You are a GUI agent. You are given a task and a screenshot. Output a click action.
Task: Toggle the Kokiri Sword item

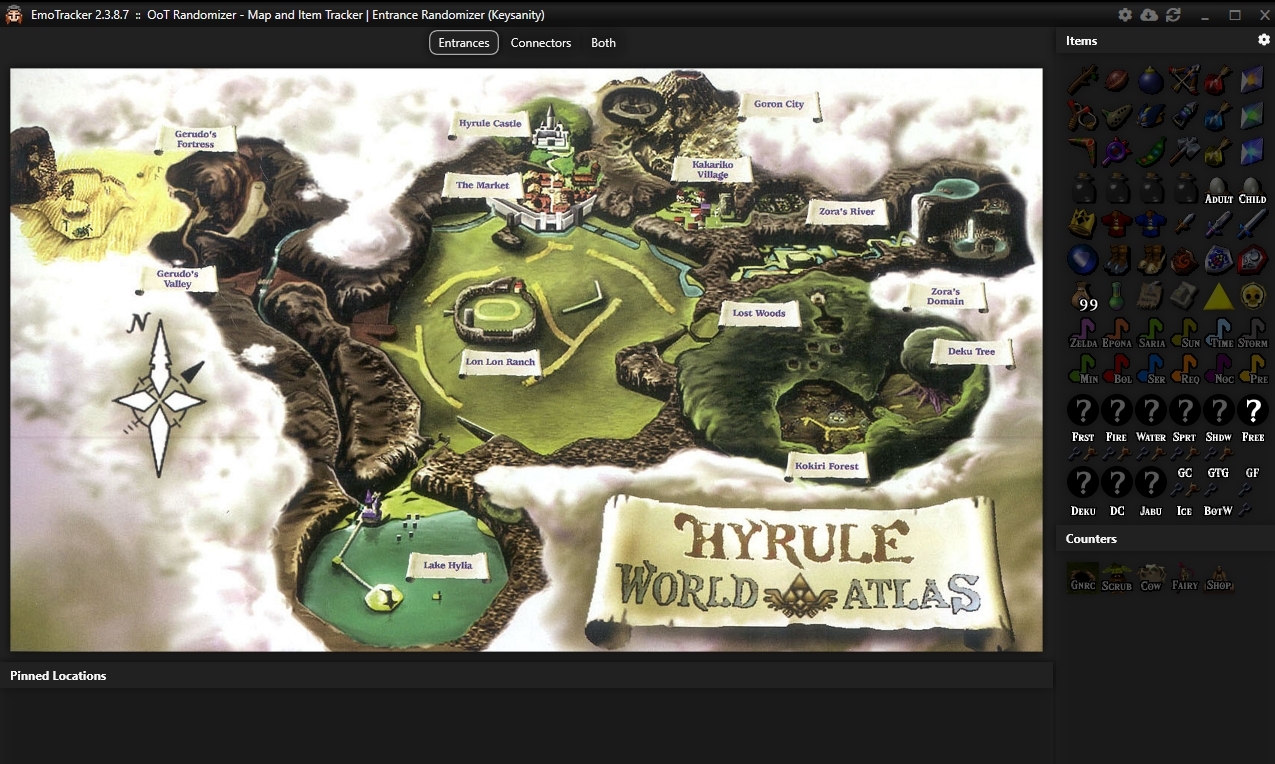pyautogui.click(x=1185, y=224)
